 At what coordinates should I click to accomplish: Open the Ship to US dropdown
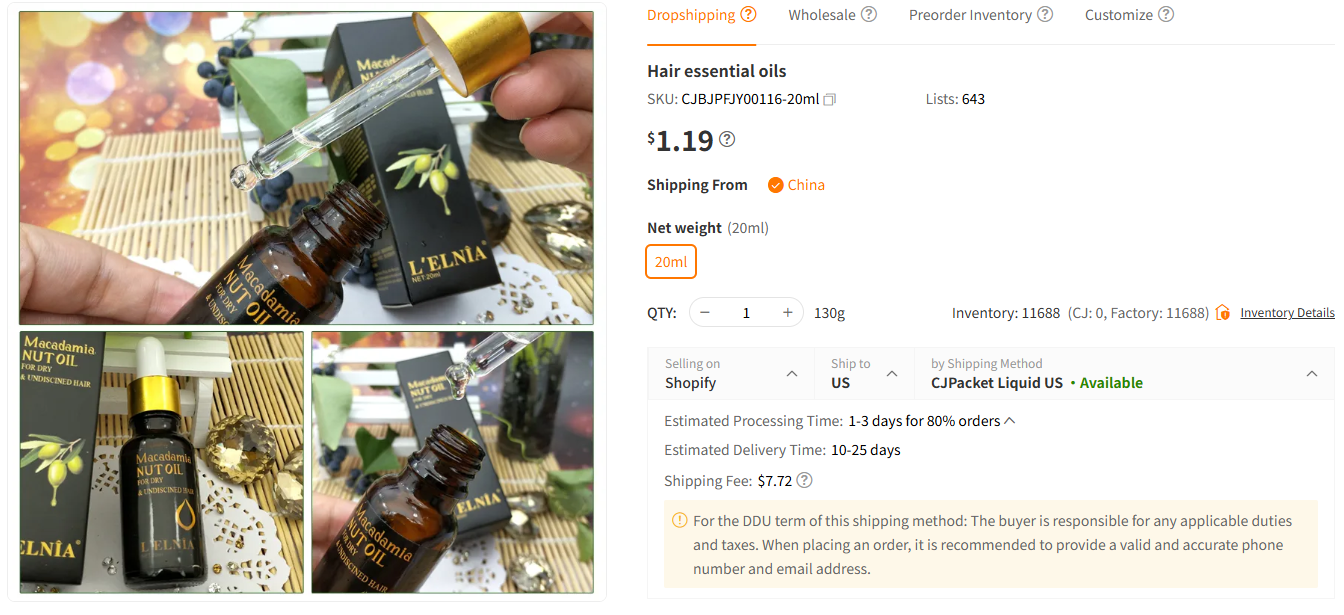point(864,374)
